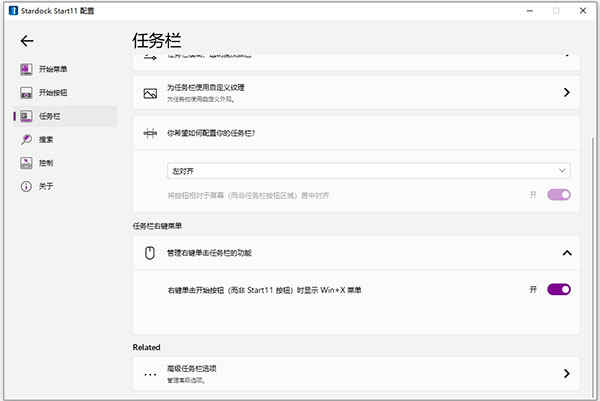Screen dimensions: 600x401
Task: Open the 开始菜单 sidebar icon
Action: pyautogui.click(x=26, y=69)
